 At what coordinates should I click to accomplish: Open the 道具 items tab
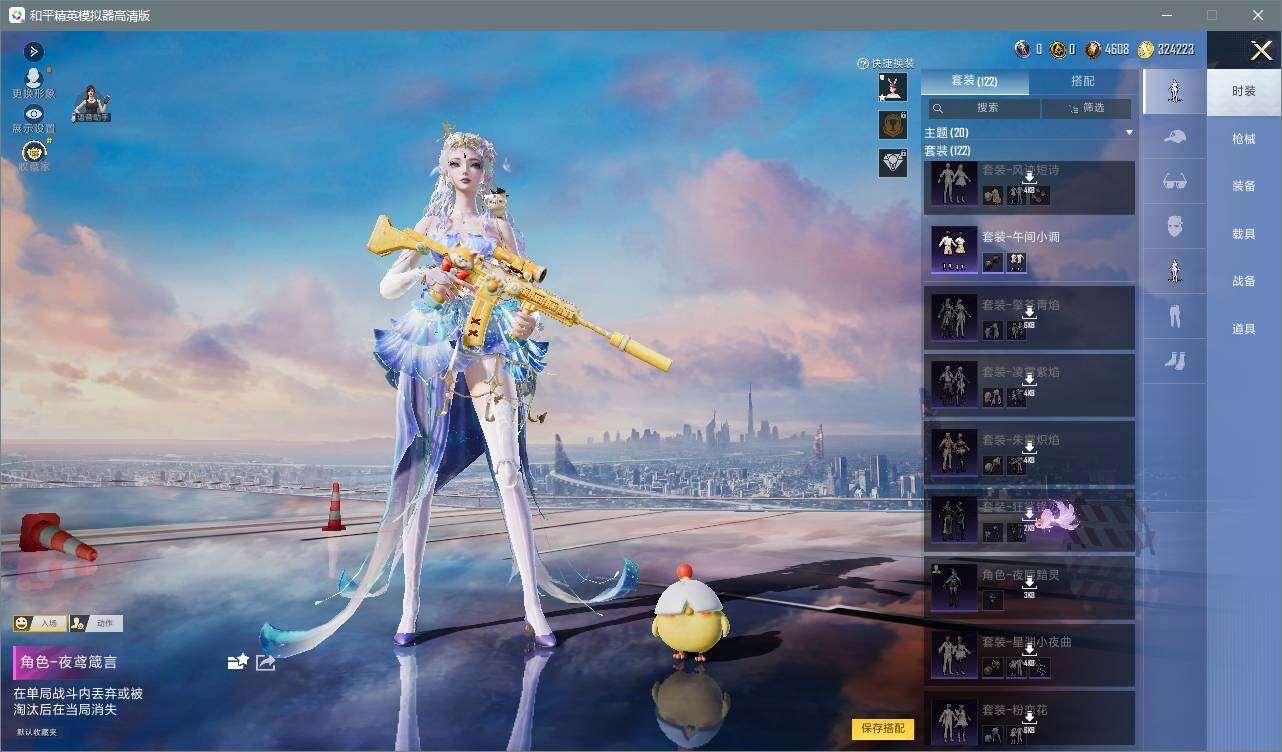(x=1244, y=329)
